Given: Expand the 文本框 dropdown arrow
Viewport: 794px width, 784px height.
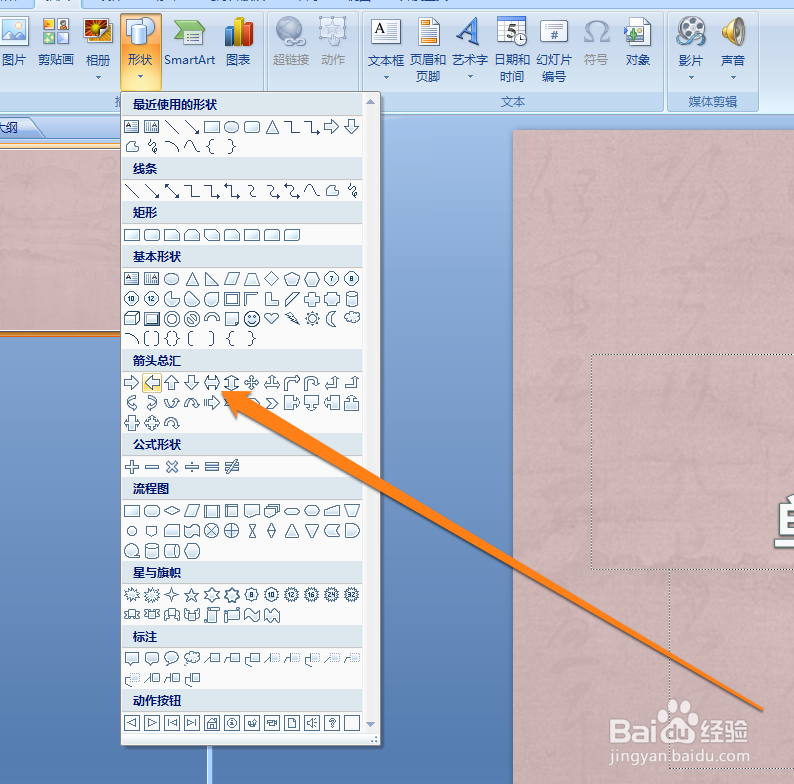Looking at the screenshot, I should (386, 77).
